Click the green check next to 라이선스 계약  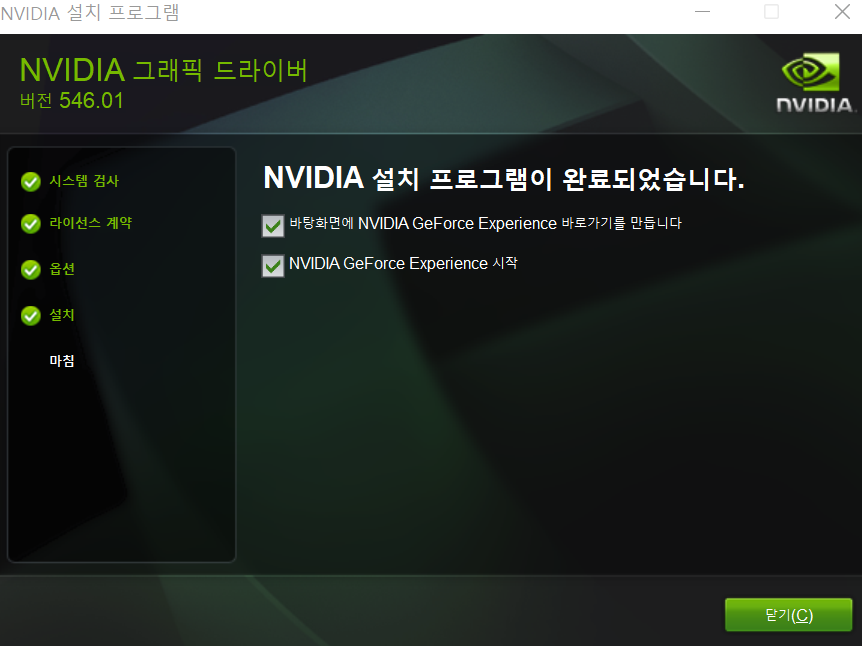click(31, 224)
